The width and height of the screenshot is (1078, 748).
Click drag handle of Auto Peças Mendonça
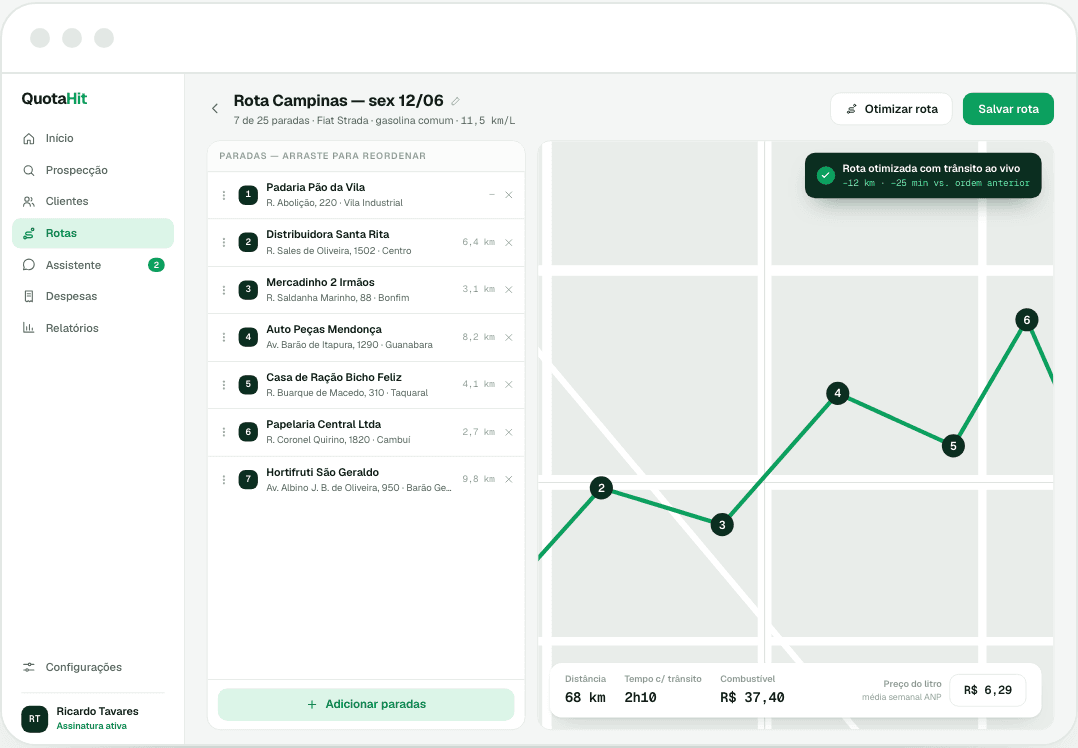pyautogui.click(x=223, y=338)
